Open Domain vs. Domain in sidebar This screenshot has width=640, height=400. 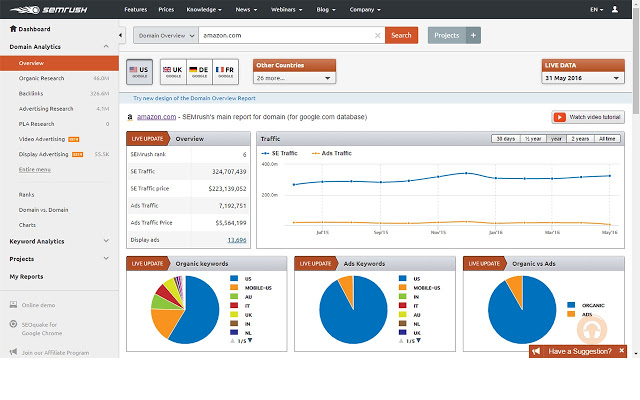pyautogui.click(x=43, y=210)
